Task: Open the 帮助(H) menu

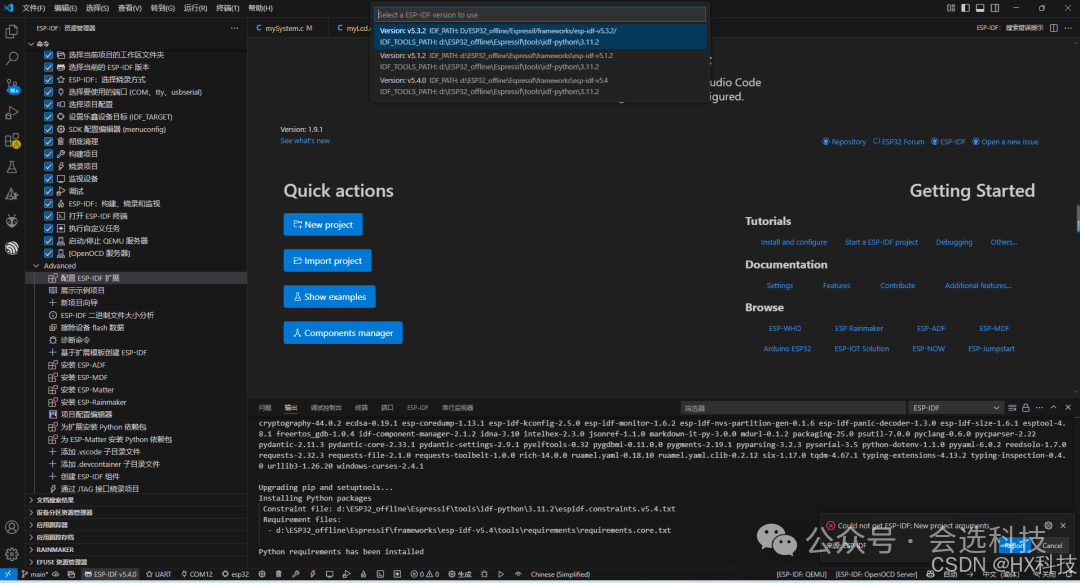Action: tap(260, 8)
